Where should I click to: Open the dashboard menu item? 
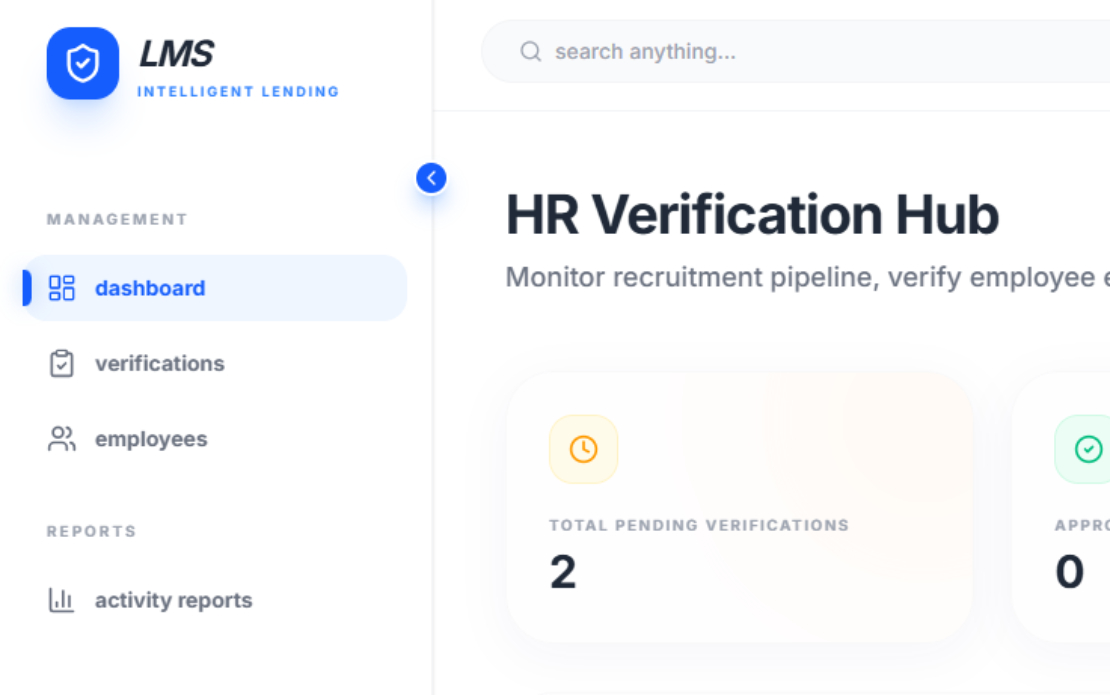[x=215, y=288]
